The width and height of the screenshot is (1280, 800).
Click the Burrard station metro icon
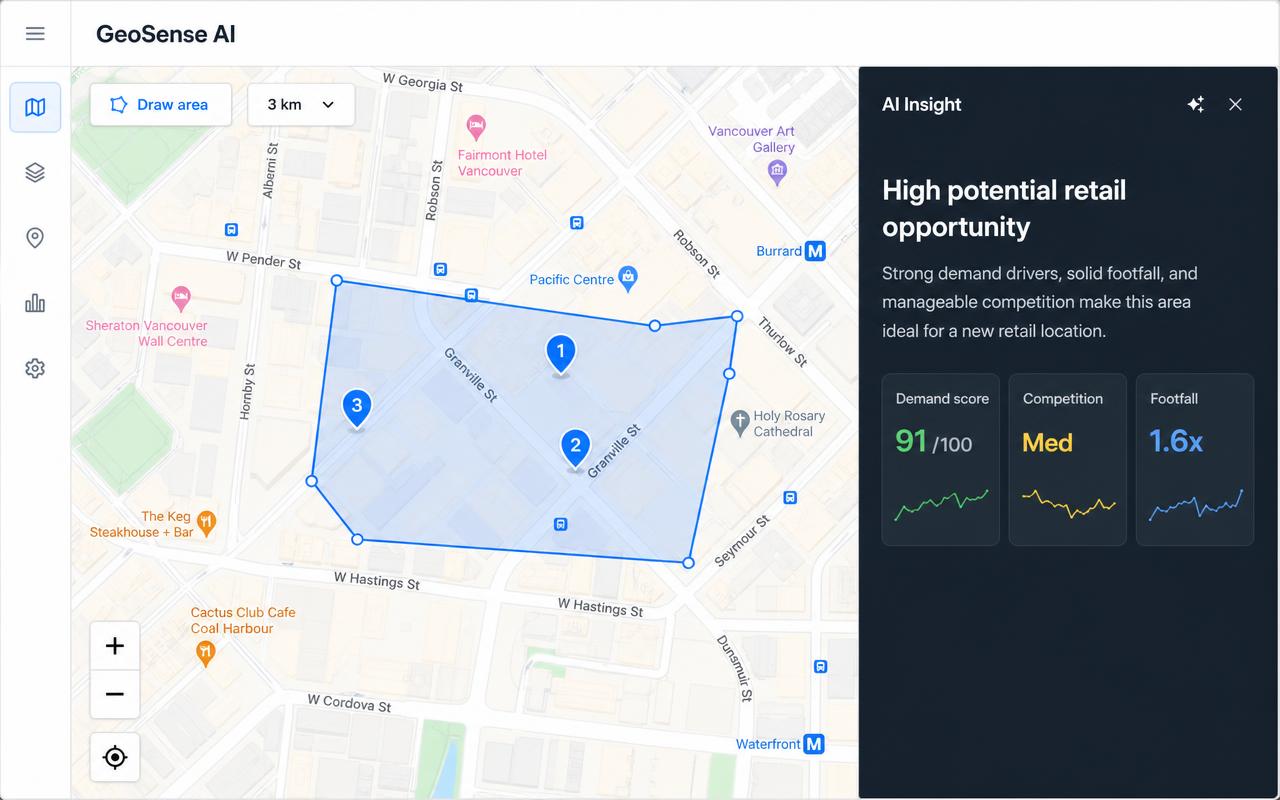816,251
